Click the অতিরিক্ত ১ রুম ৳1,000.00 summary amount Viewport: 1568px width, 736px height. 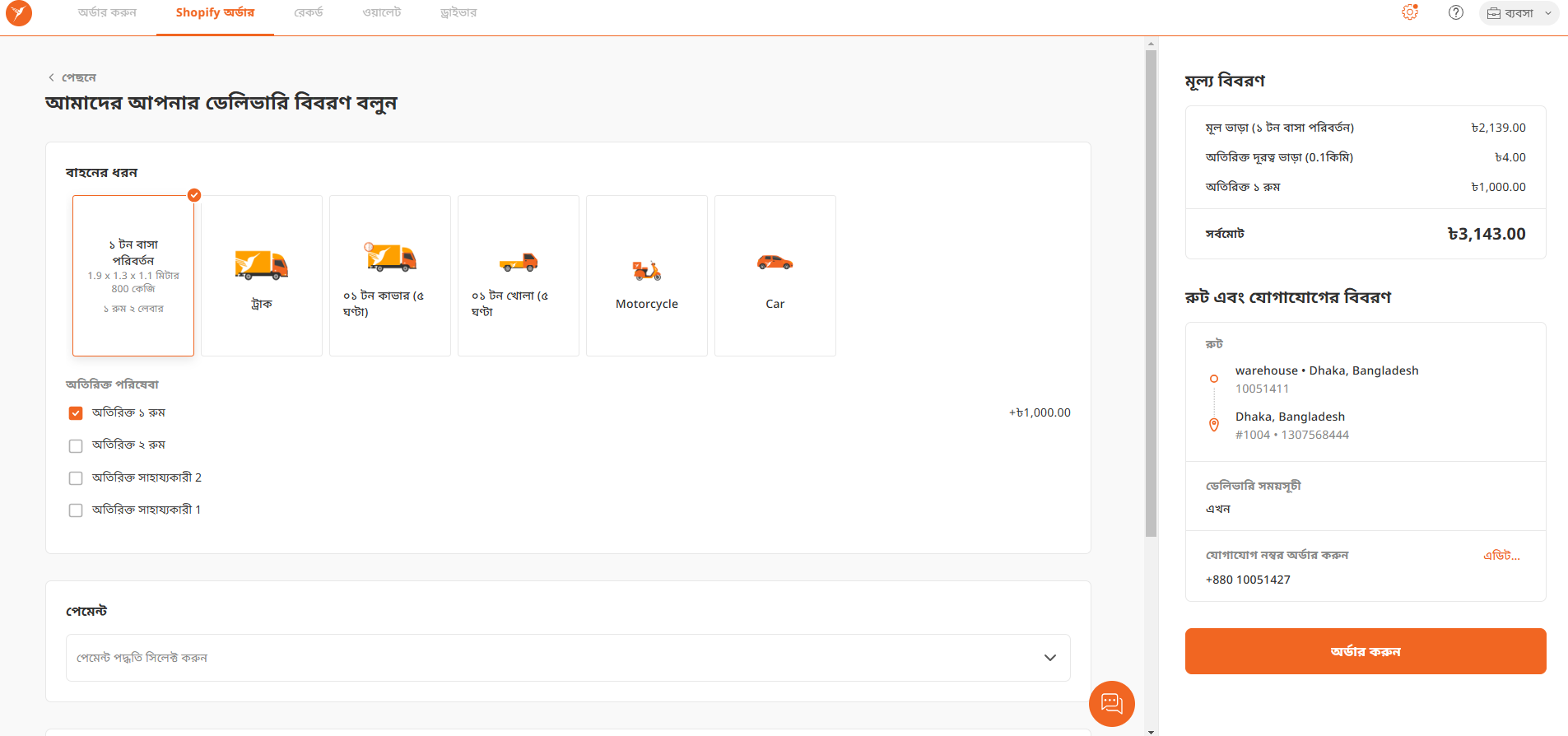(x=1499, y=187)
